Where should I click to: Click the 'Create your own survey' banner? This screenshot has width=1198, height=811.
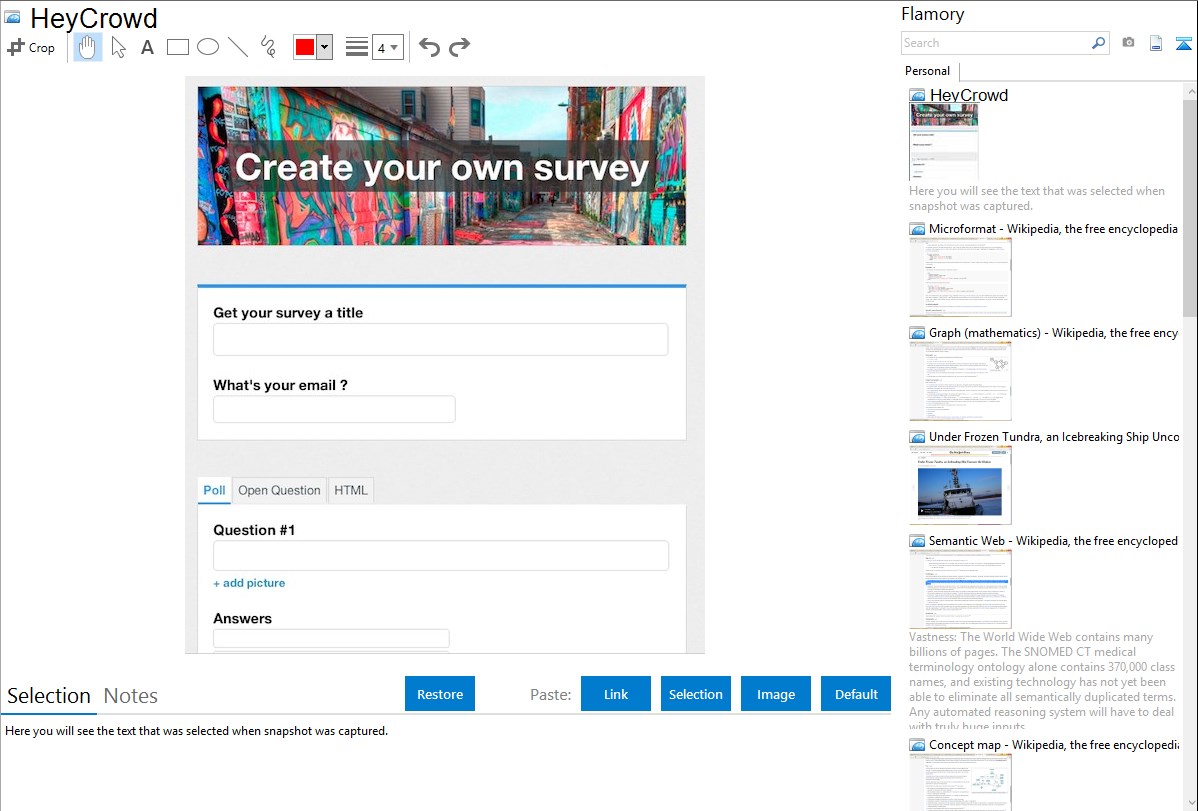tap(442, 166)
